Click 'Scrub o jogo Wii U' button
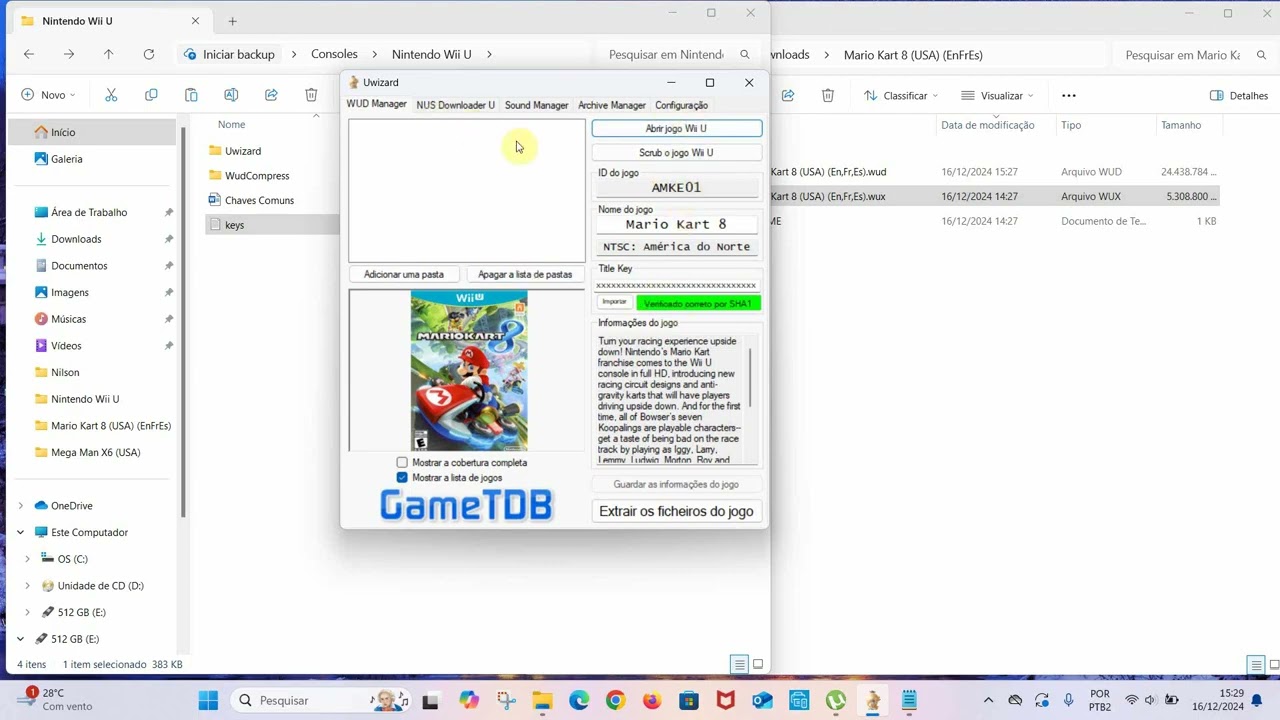Screen dimensions: 1280x720 [676, 153]
